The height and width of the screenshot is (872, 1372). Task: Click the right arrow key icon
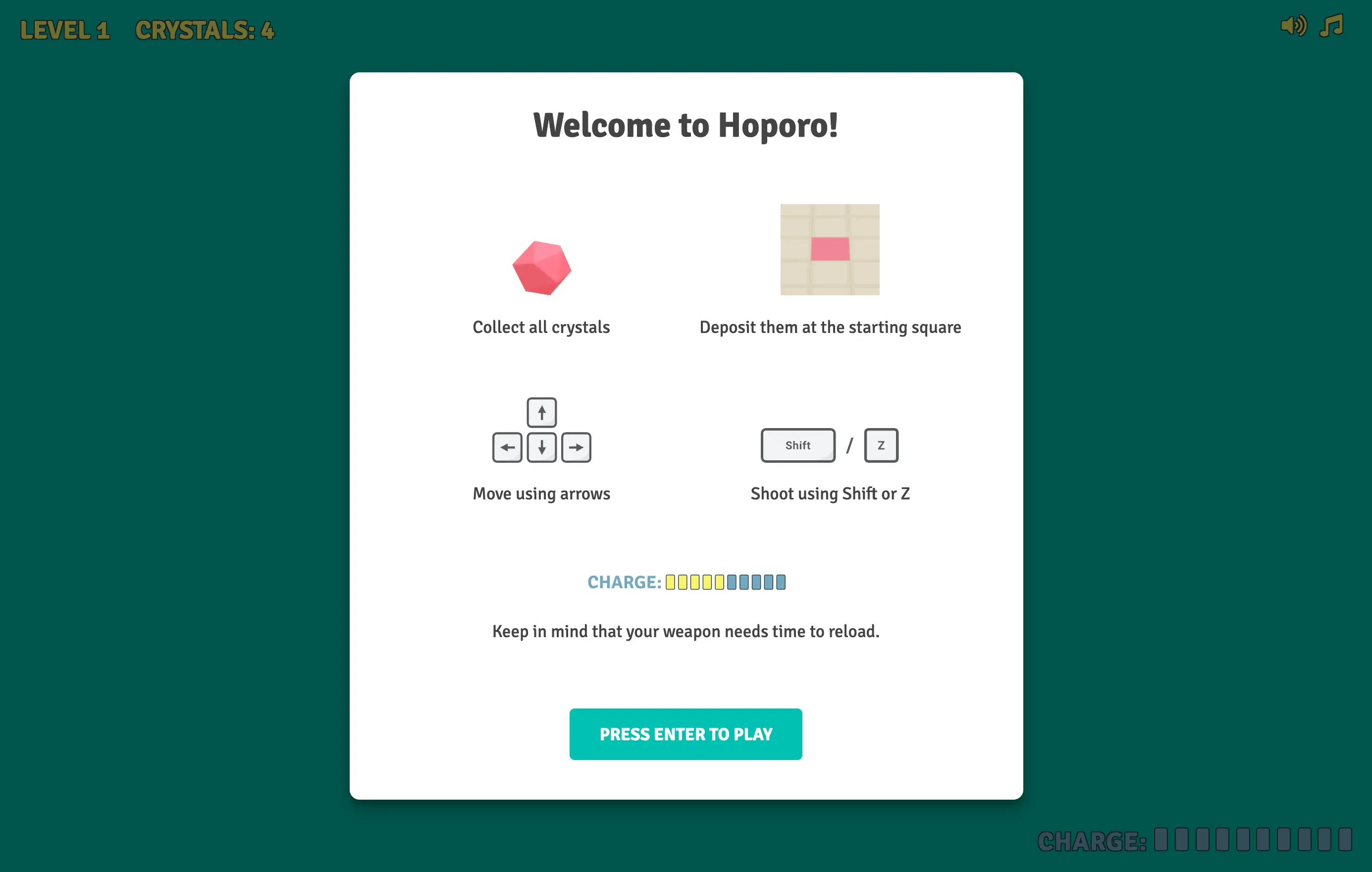click(x=576, y=447)
